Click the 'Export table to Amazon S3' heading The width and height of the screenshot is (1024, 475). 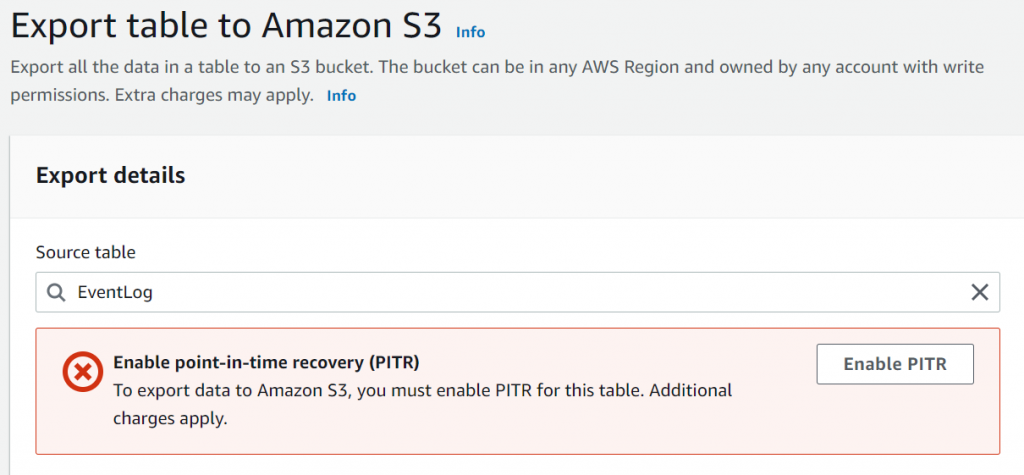click(x=226, y=27)
